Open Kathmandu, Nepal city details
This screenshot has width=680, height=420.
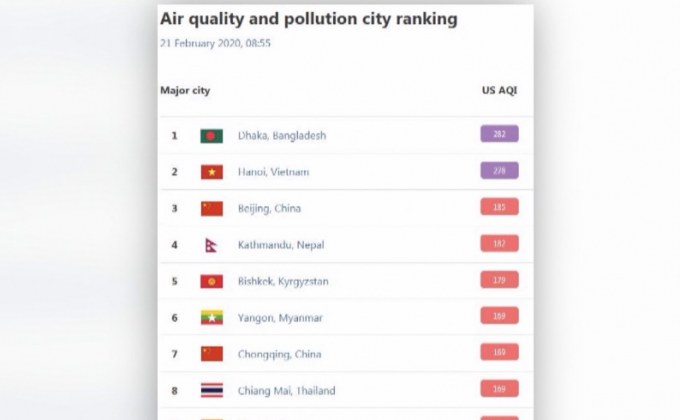pos(281,245)
